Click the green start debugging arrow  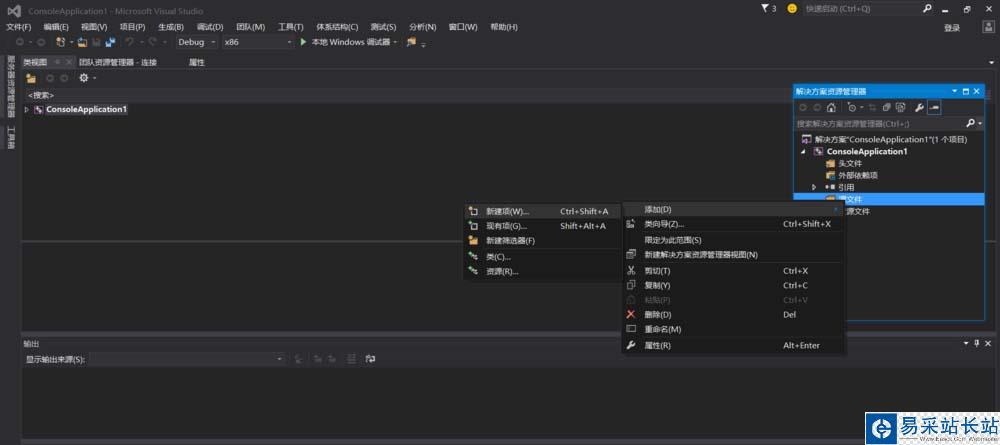tap(303, 42)
